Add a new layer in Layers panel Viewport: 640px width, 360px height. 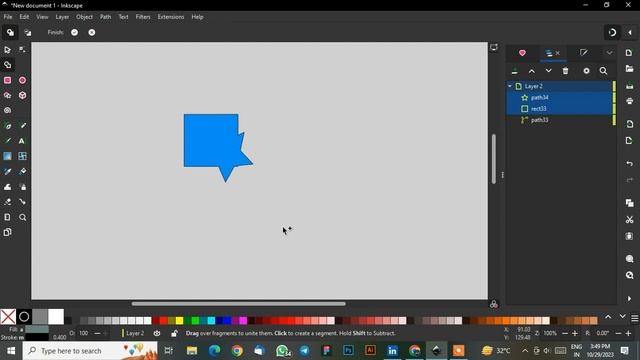(515, 71)
